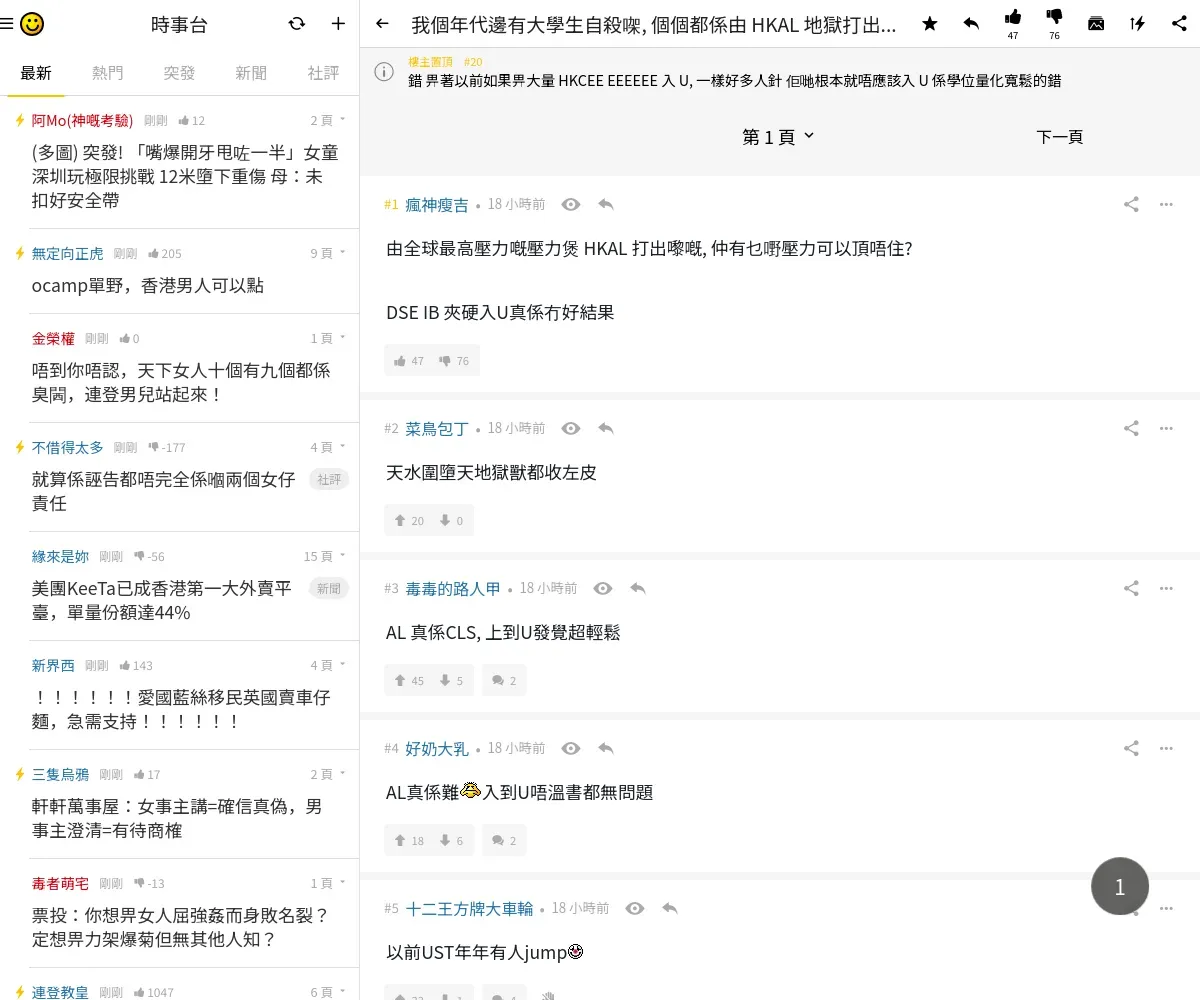Expand the 15 頁 dropdown on 緣來是妳 thread
This screenshot has width=1200, height=1000.
325,556
